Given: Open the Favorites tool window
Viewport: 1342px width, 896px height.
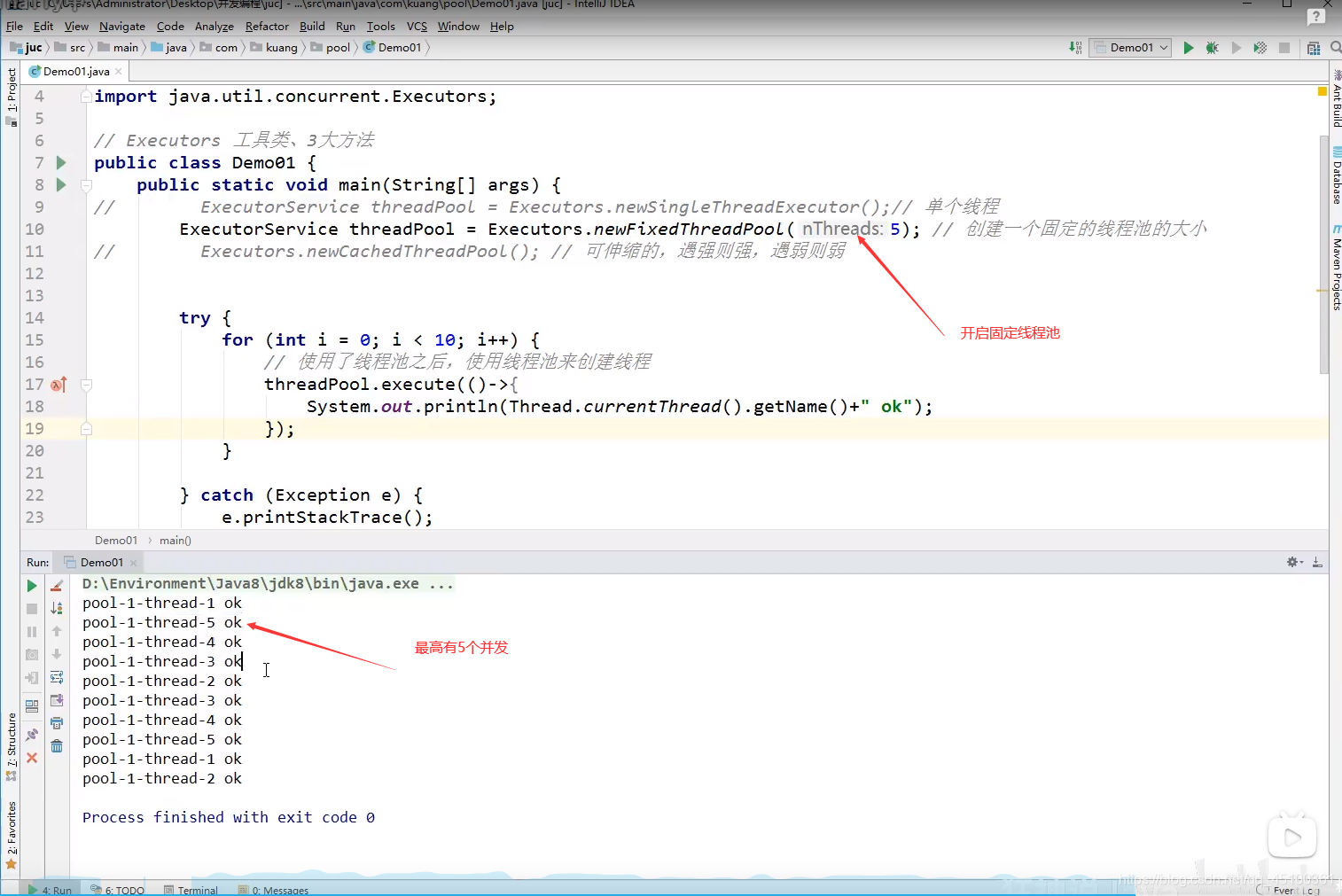Looking at the screenshot, I should 11,835.
